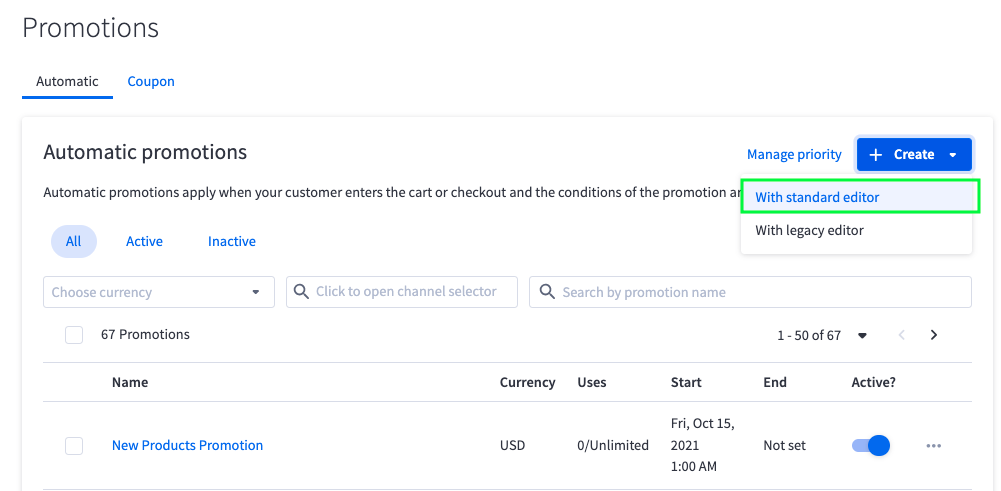This screenshot has width=1001, height=491.
Task: Click the magnifier icon in channel selector
Action: (301, 292)
